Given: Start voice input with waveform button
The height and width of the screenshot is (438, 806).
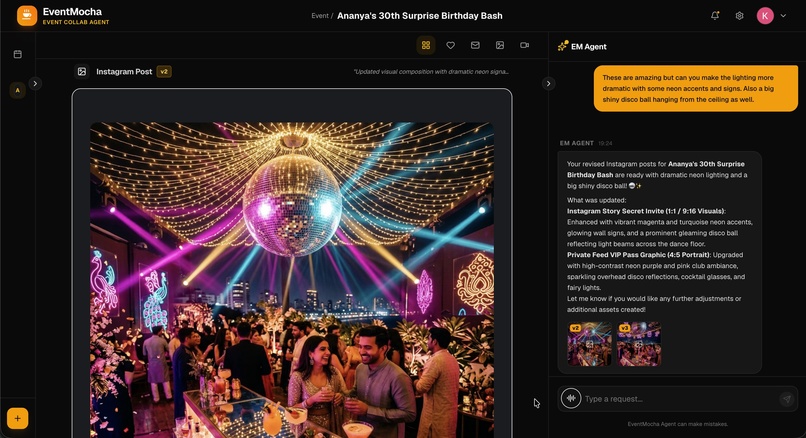Looking at the screenshot, I should [571, 398].
